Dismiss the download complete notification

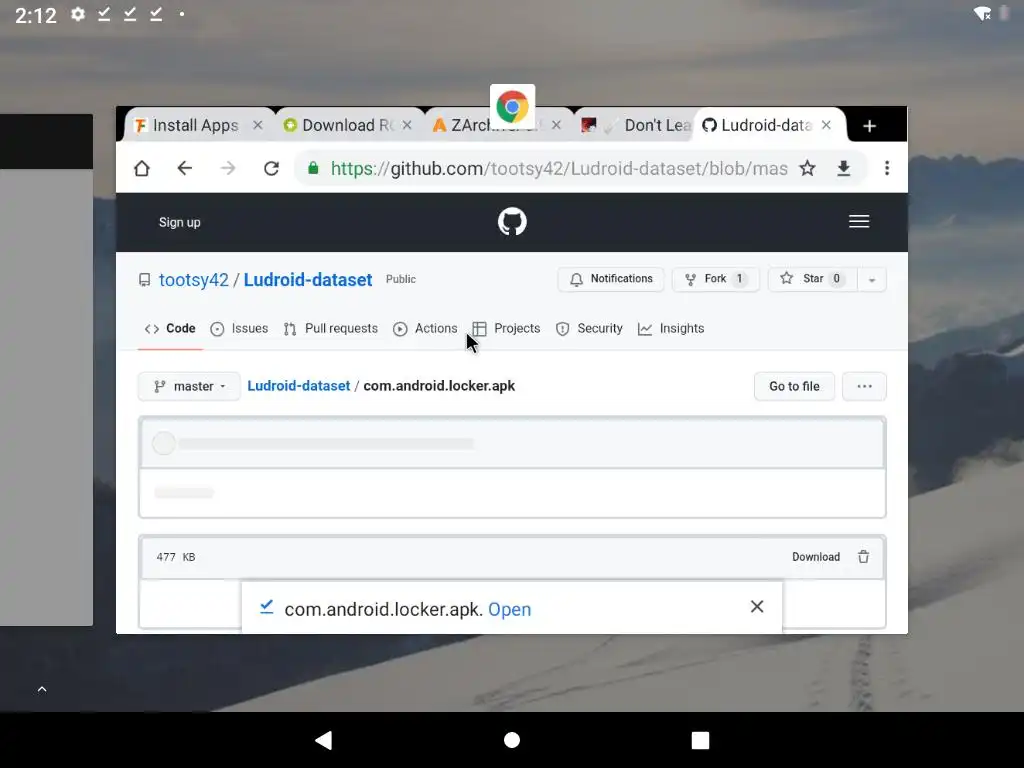757,607
